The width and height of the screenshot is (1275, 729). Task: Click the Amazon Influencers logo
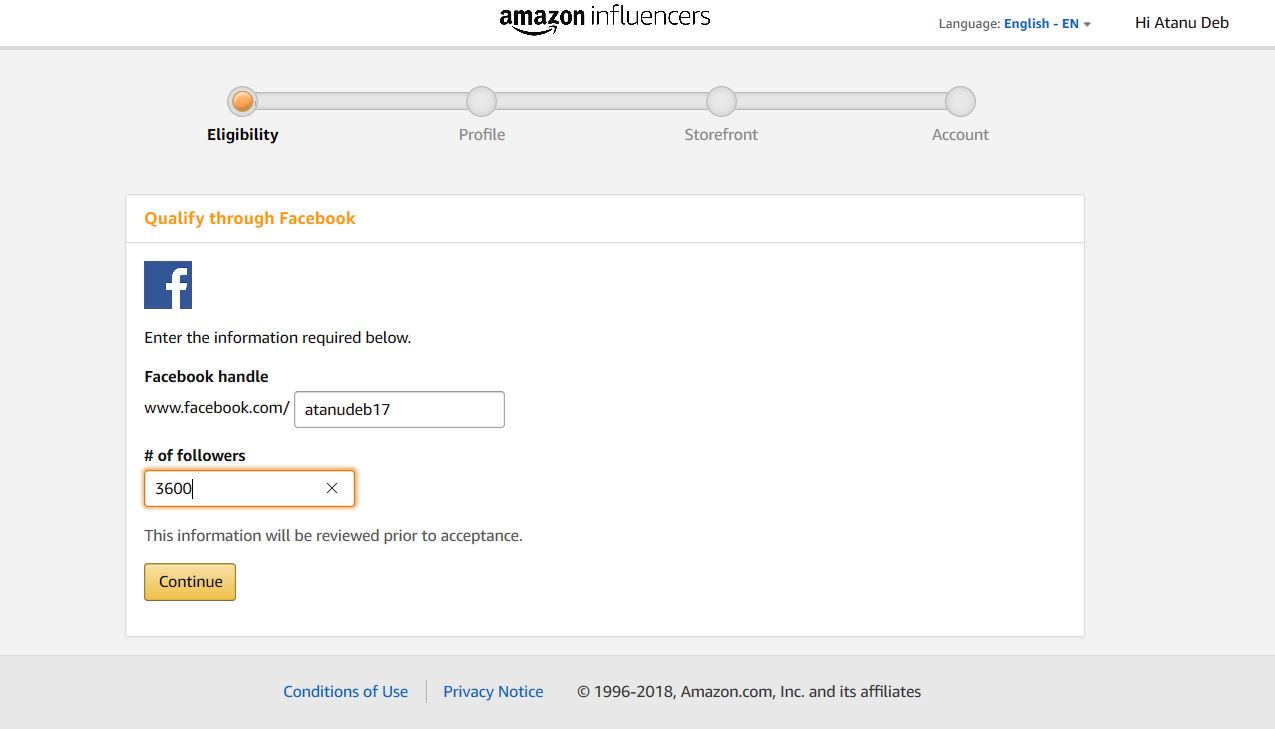click(x=604, y=19)
